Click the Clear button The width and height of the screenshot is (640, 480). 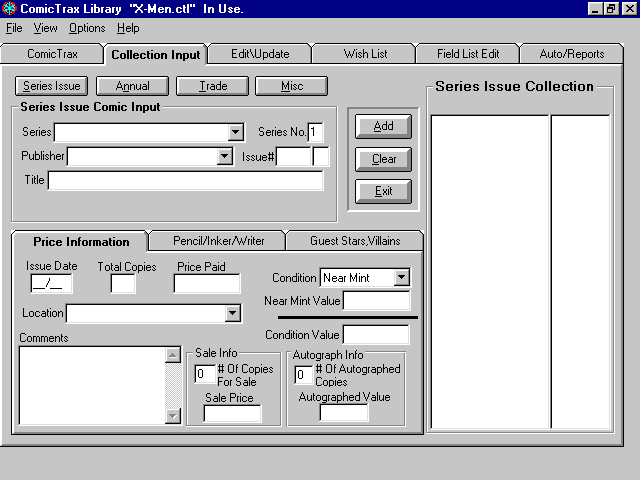(x=383, y=159)
